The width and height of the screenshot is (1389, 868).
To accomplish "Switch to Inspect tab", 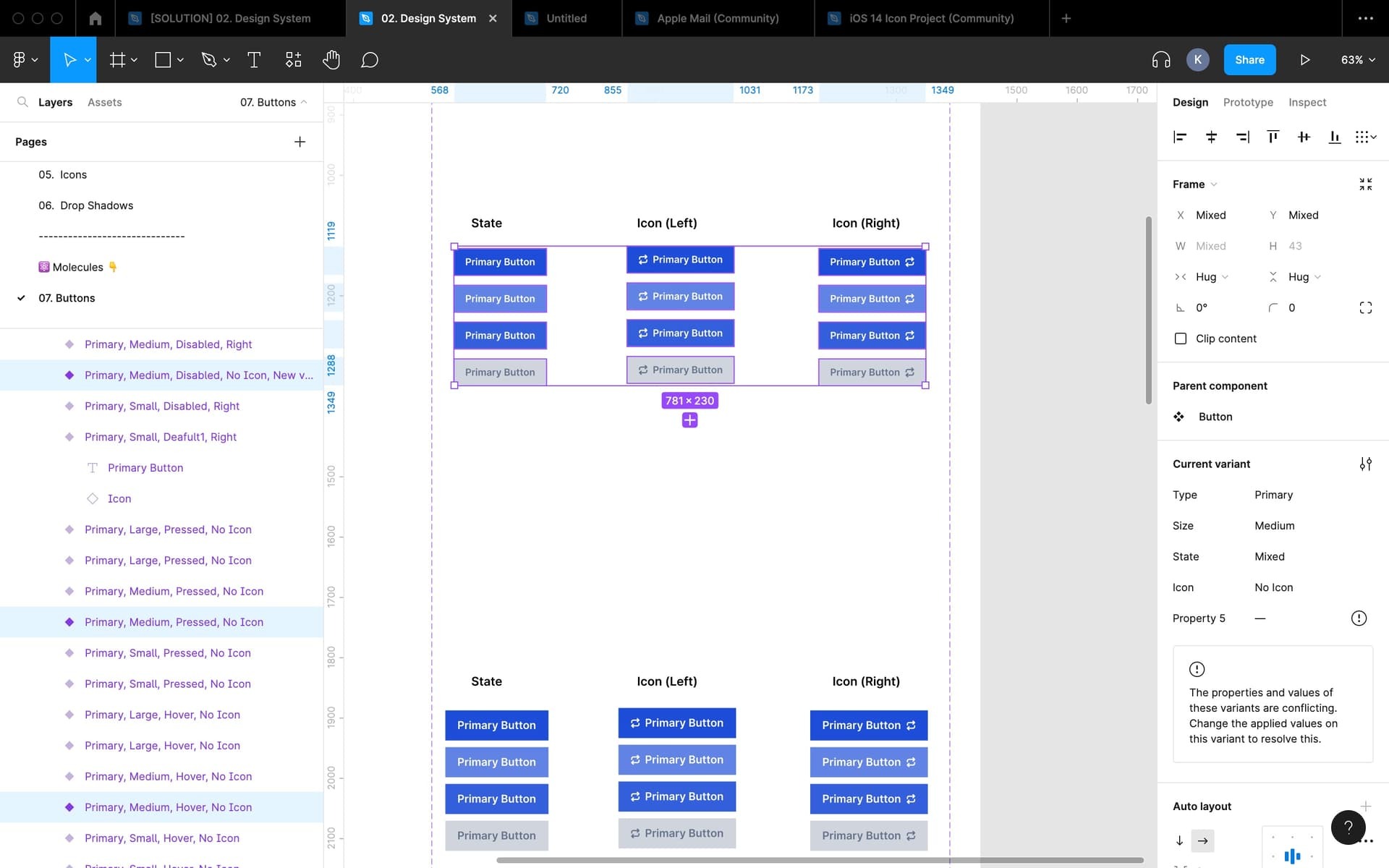I will [x=1307, y=102].
